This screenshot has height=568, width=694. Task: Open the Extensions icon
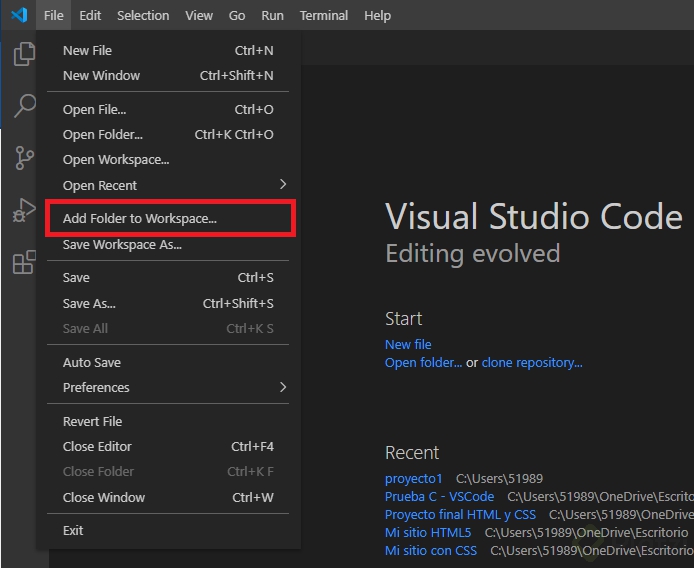click(x=24, y=263)
